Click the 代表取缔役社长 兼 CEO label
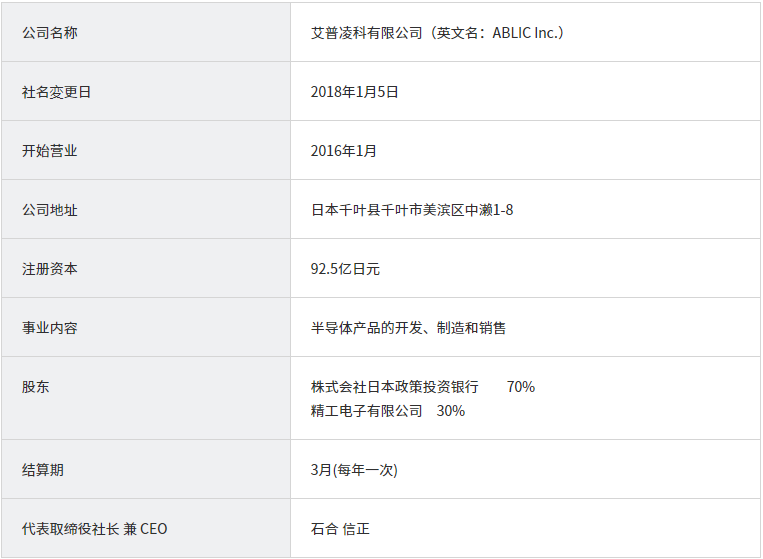The height and width of the screenshot is (559, 763). pos(94,529)
